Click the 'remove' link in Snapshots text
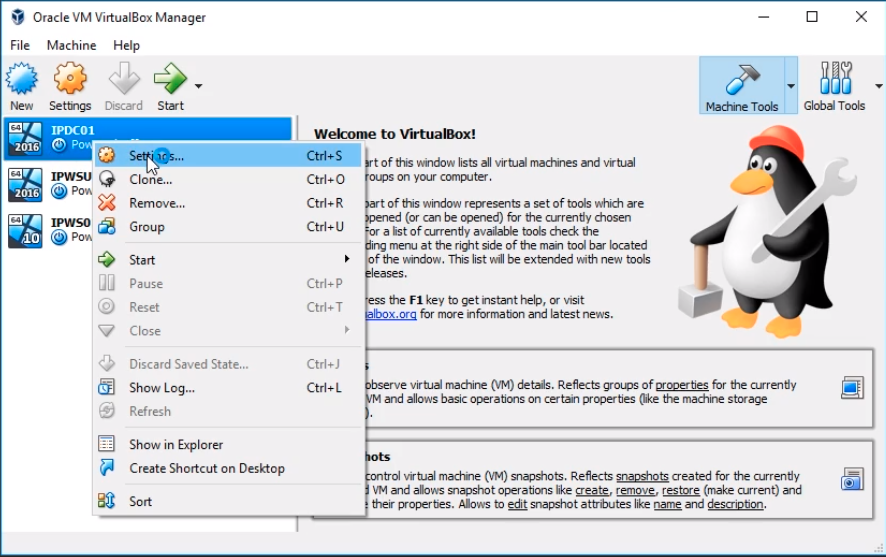 (x=635, y=490)
